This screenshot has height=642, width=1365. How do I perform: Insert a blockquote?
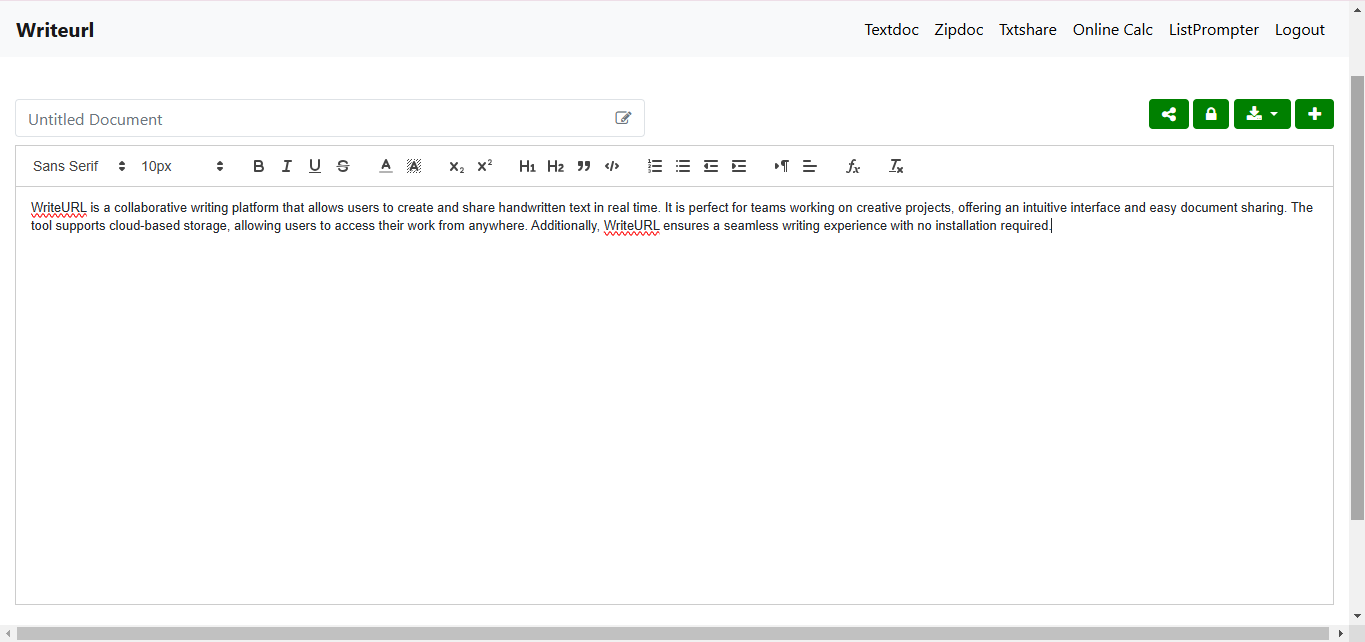584,166
